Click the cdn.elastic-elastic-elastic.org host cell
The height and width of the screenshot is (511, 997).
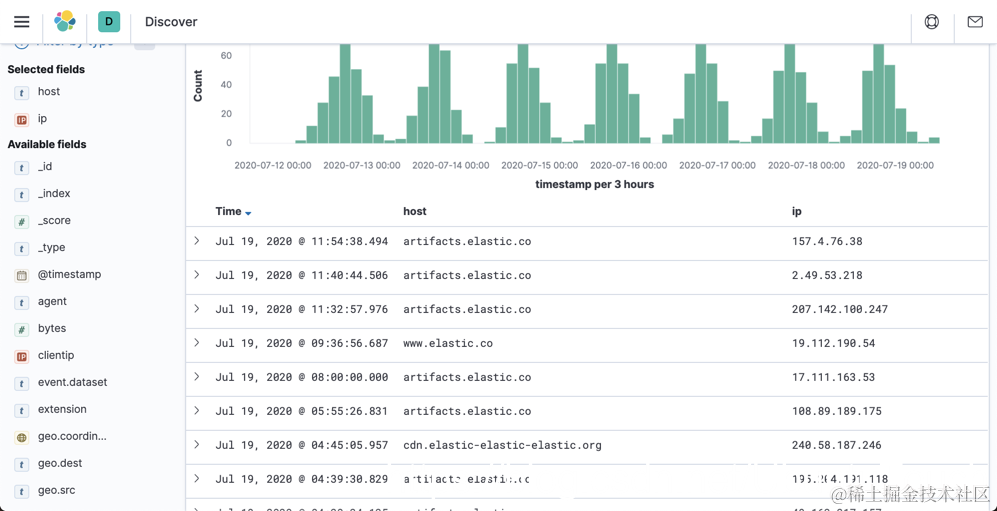[x=502, y=445]
